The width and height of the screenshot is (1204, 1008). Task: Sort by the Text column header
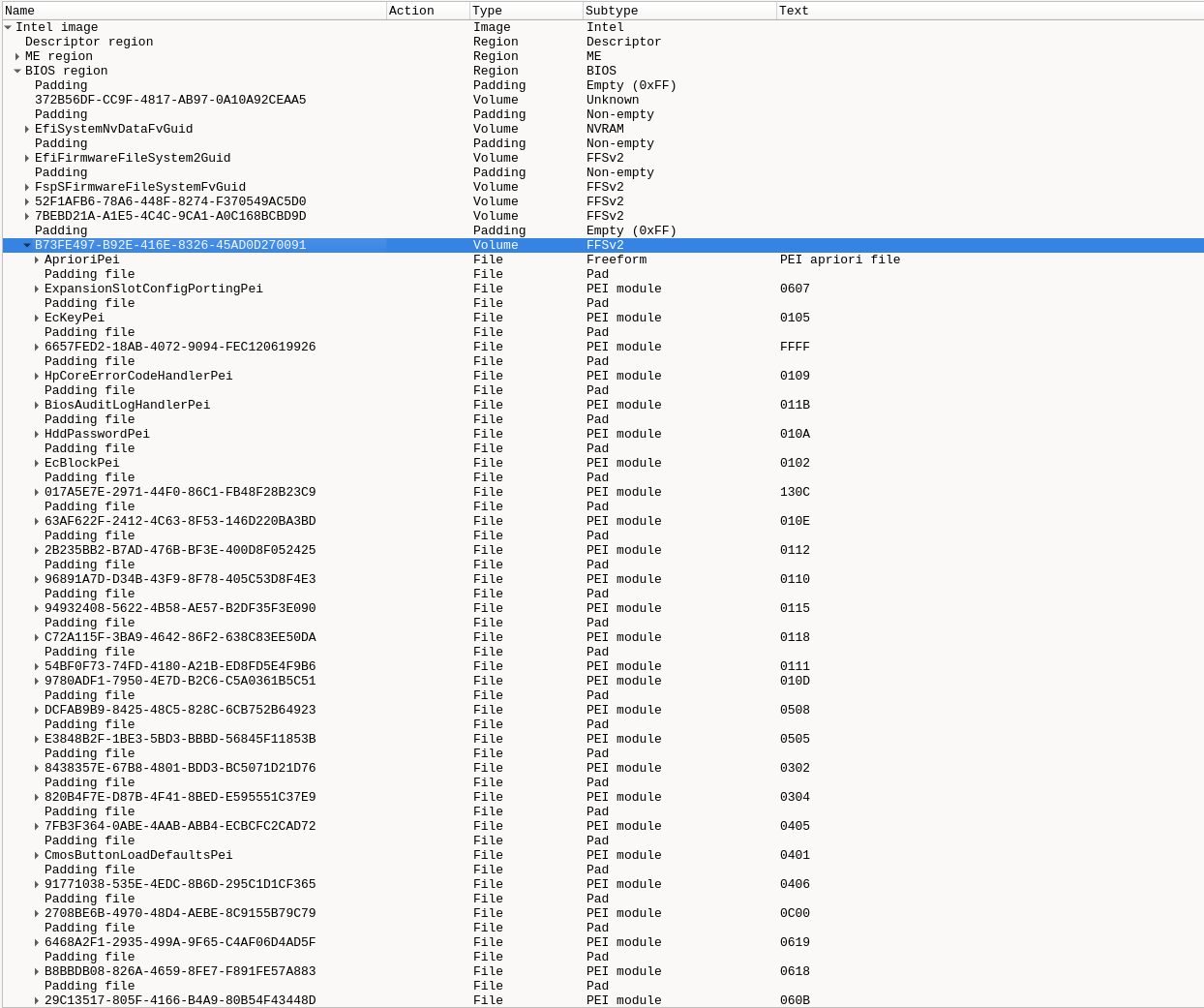tap(990, 11)
